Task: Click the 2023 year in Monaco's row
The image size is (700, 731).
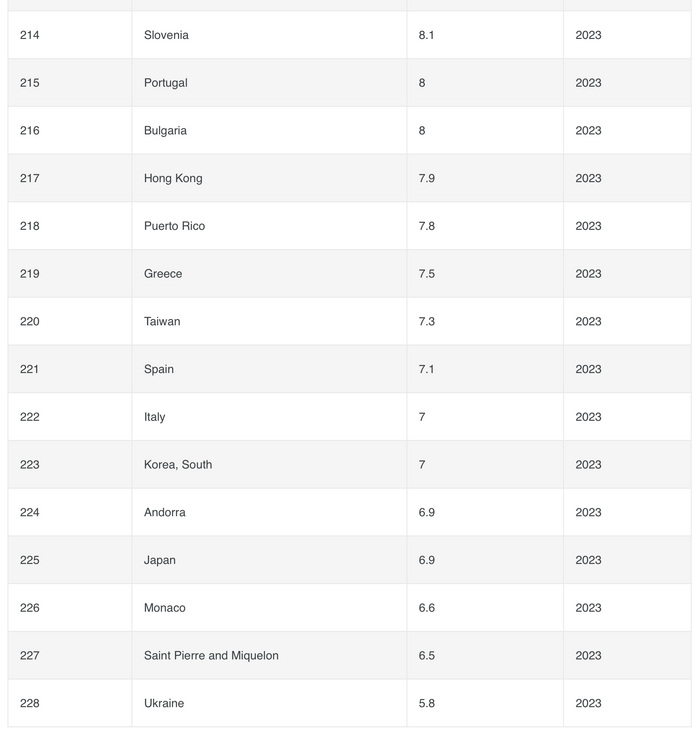Action: (588, 608)
